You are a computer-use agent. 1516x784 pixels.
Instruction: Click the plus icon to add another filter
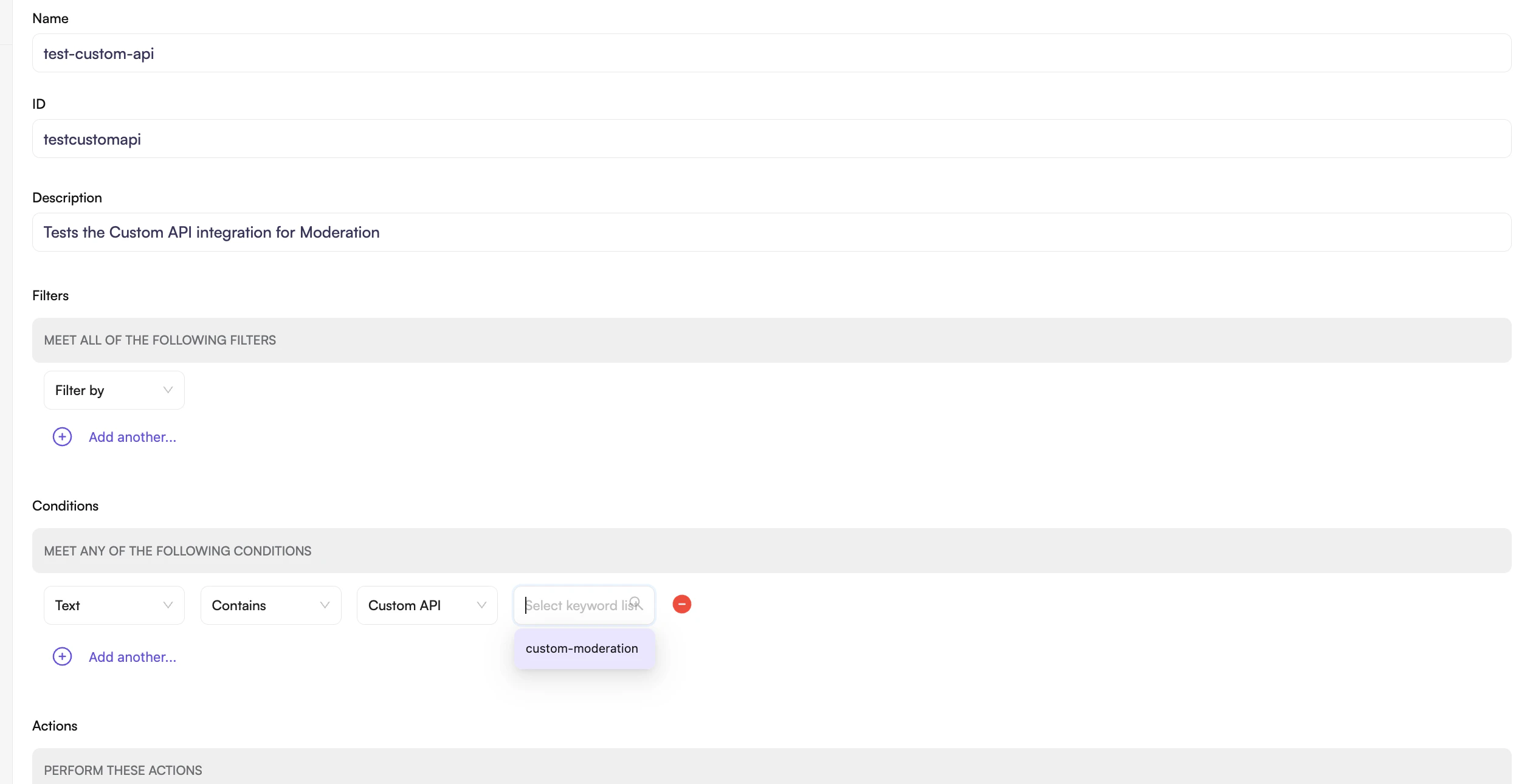click(62, 436)
